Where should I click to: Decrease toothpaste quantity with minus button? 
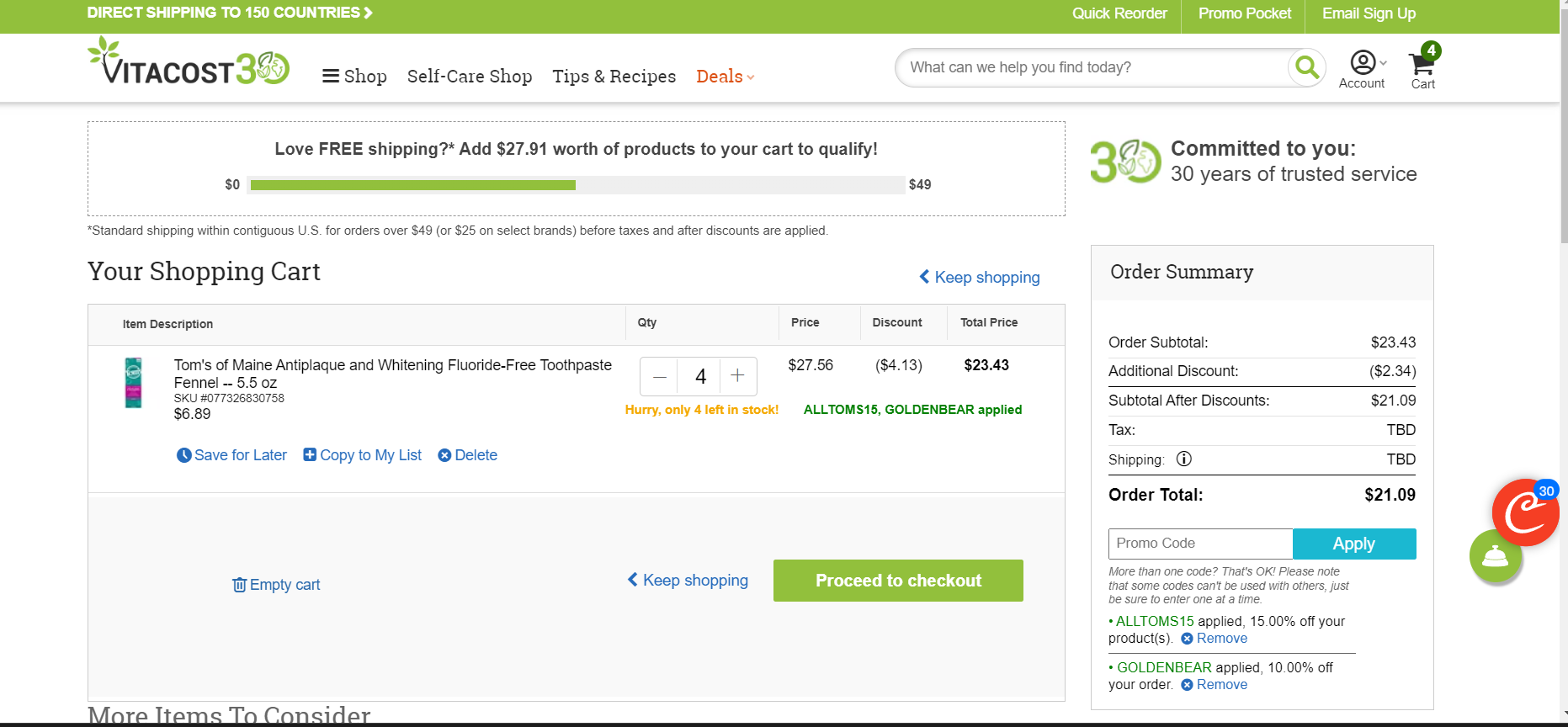point(660,376)
